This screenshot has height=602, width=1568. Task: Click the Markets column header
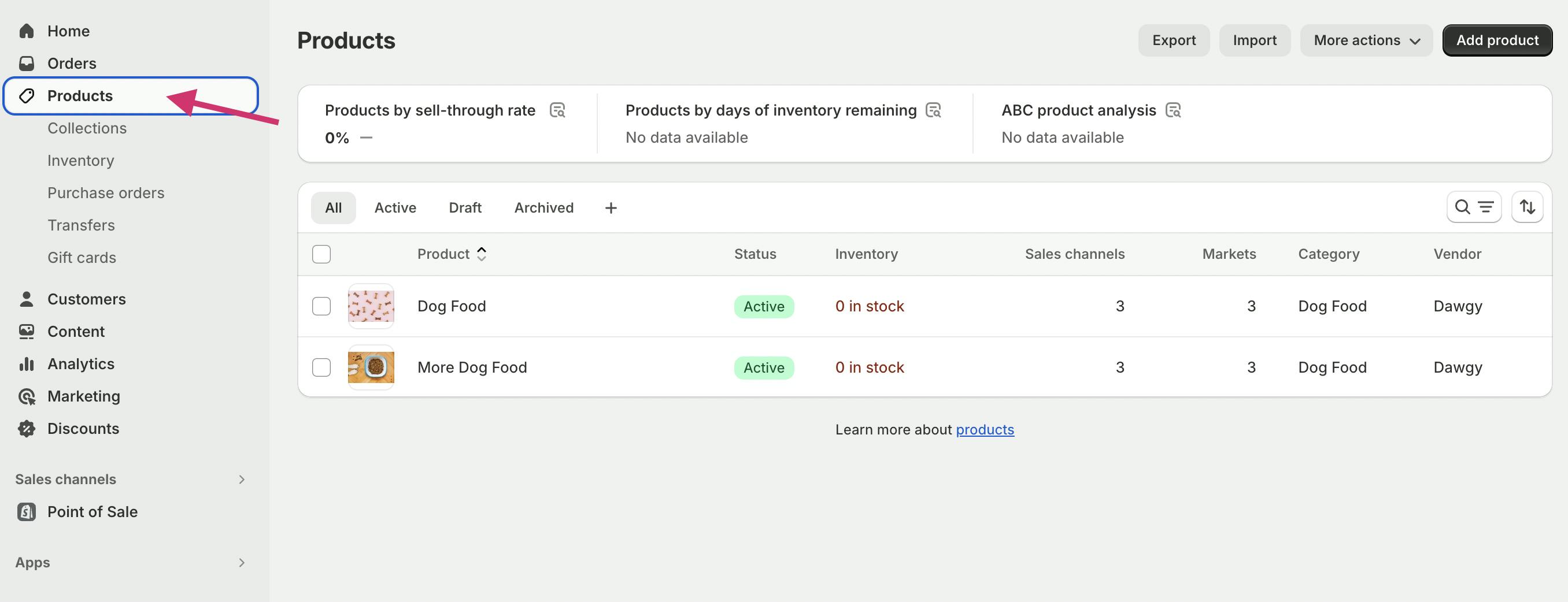[1229, 254]
